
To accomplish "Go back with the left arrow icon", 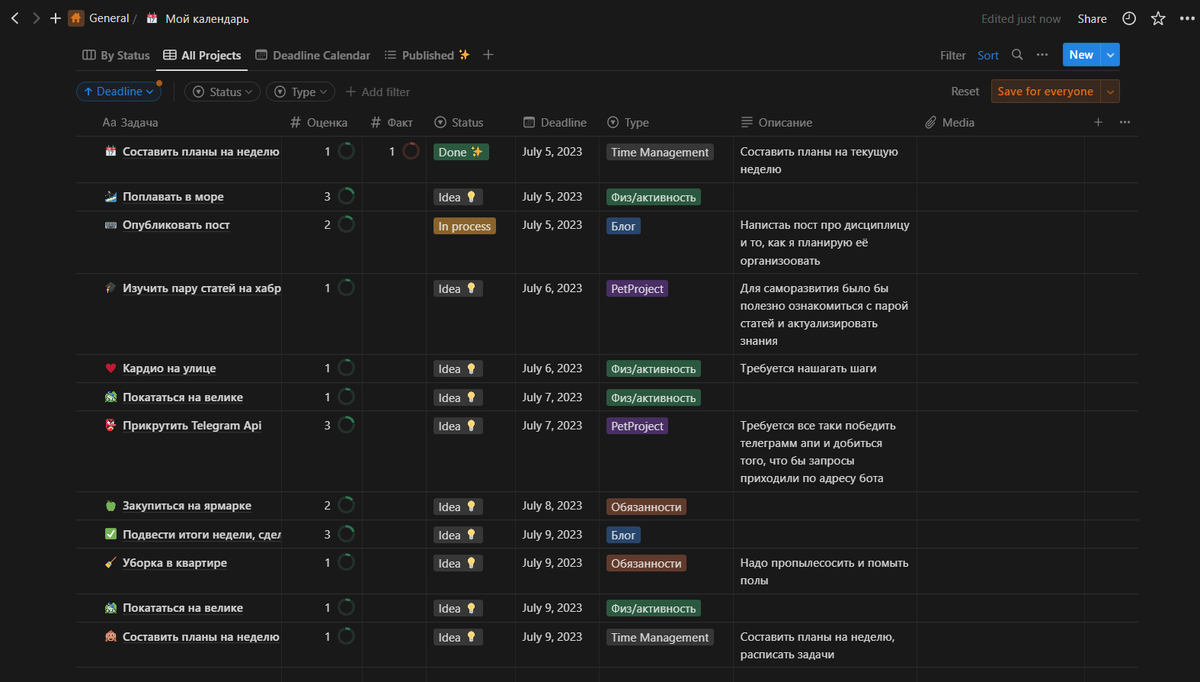I will point(14,18).
